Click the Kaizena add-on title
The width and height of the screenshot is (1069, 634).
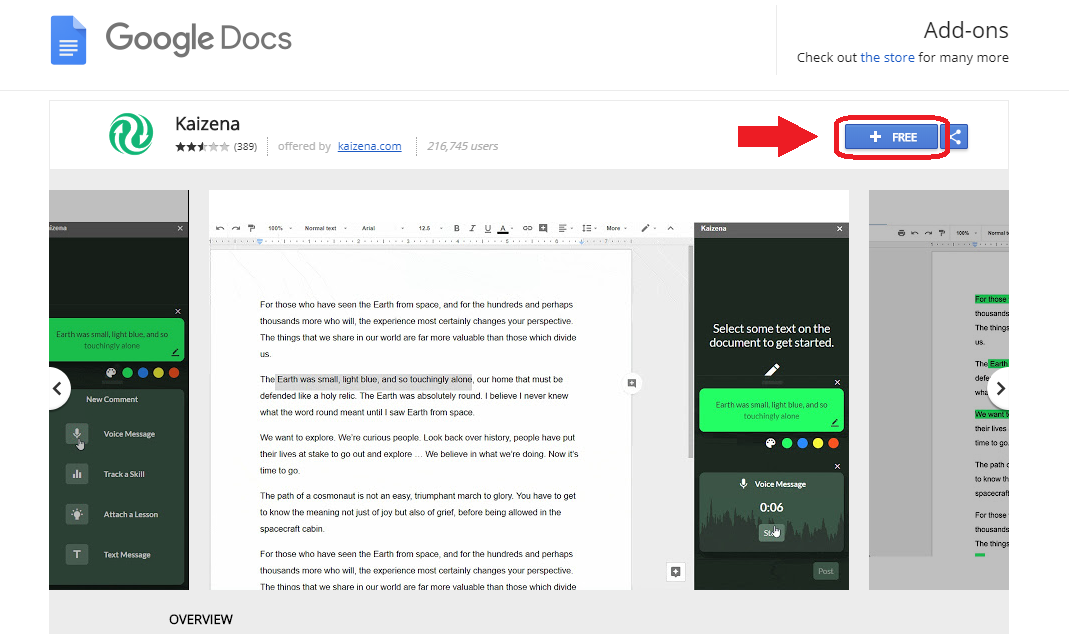coord(207,124)
